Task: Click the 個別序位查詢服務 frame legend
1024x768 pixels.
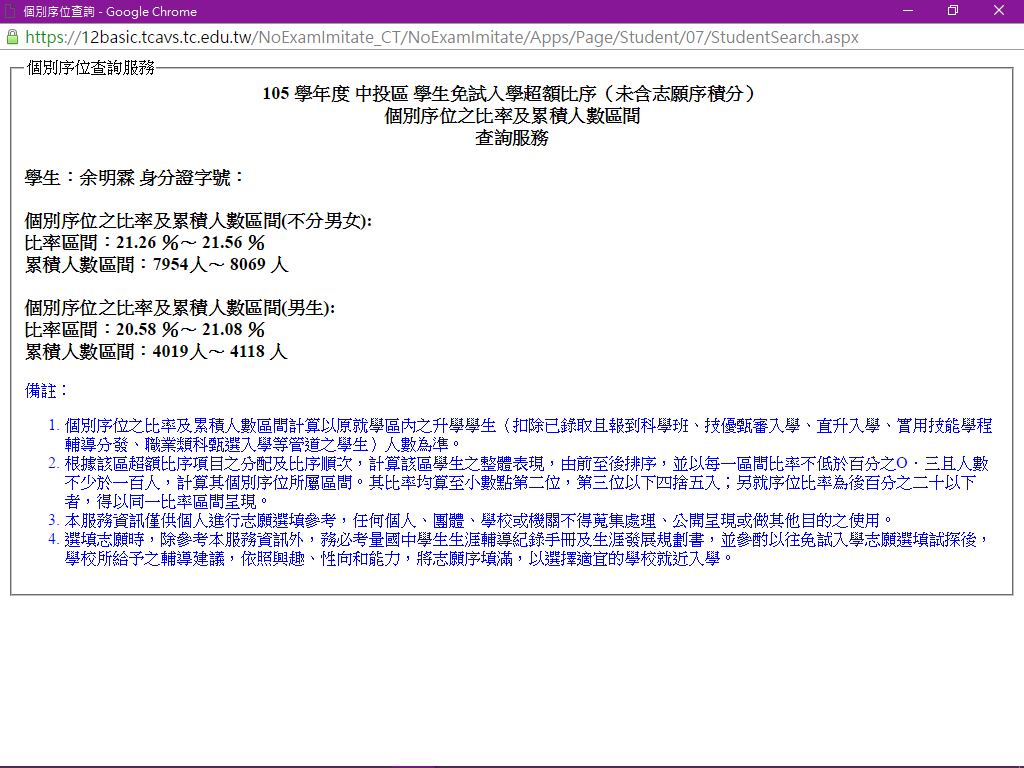Action: (x=91, y=67)
